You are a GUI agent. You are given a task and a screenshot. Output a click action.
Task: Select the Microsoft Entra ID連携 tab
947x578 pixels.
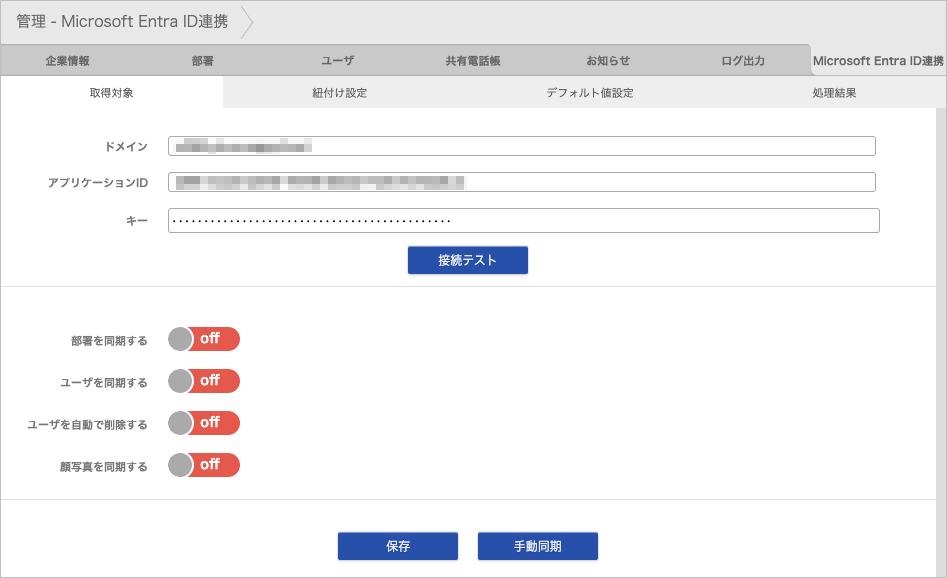(x=878, y=60)
